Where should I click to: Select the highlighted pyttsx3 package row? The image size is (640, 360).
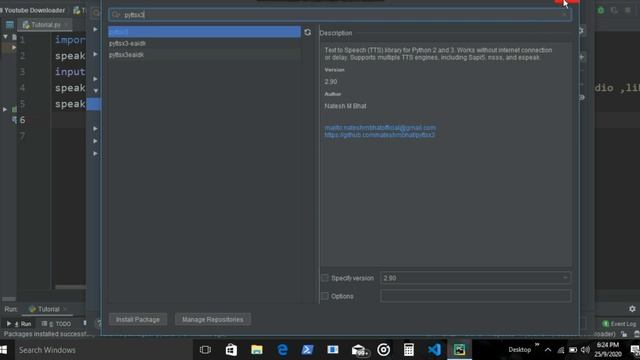pyautogui.click(x=204, y=32)
